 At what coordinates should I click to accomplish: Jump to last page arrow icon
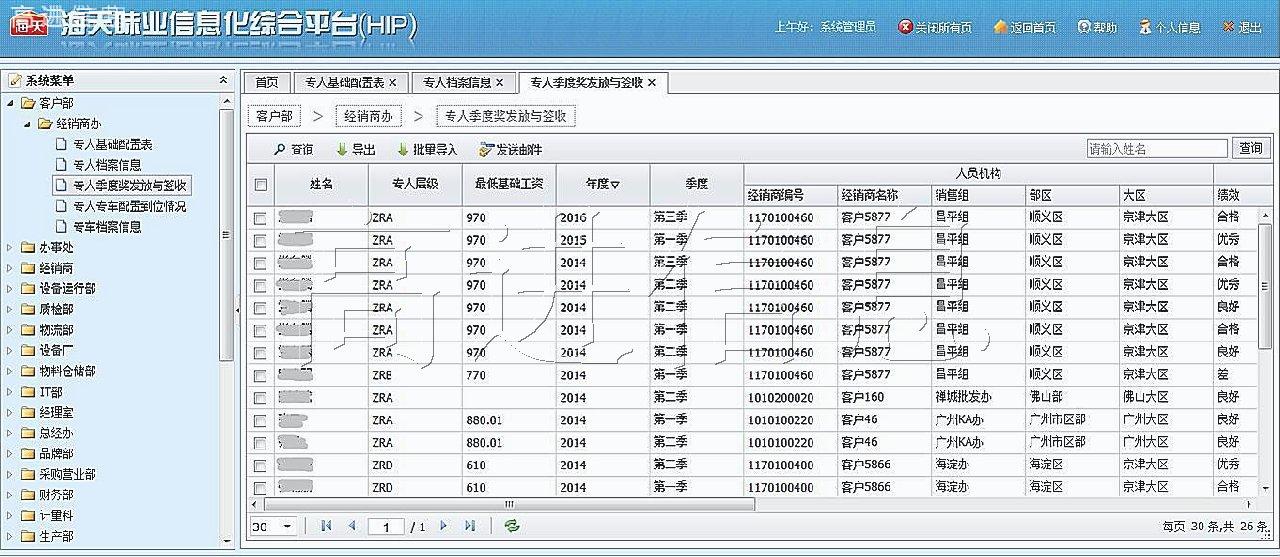(470, 526)
